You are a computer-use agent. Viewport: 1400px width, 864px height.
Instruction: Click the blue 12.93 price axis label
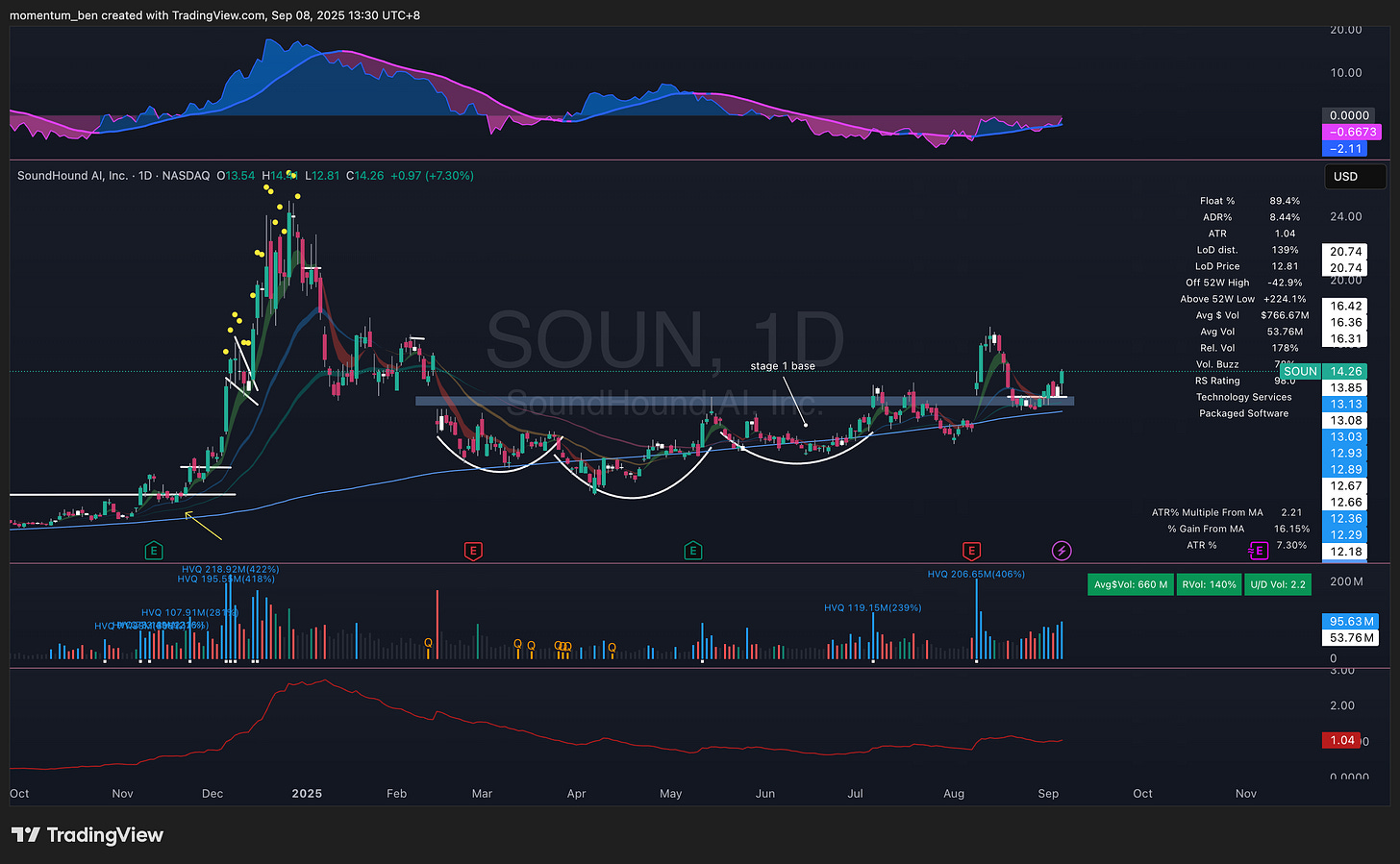click(1346, 453)
